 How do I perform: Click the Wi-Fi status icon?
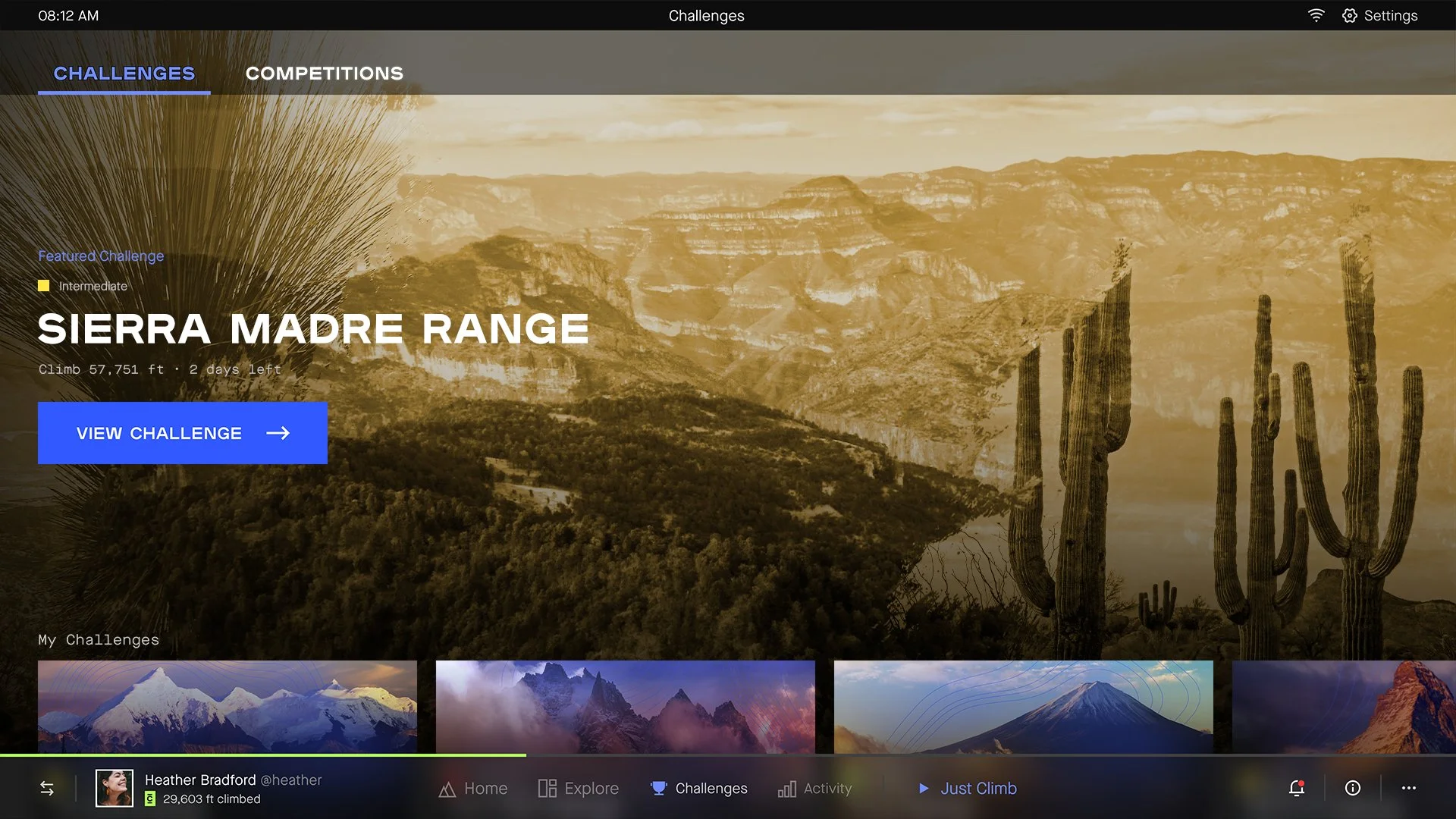(x=1316, y=16)
